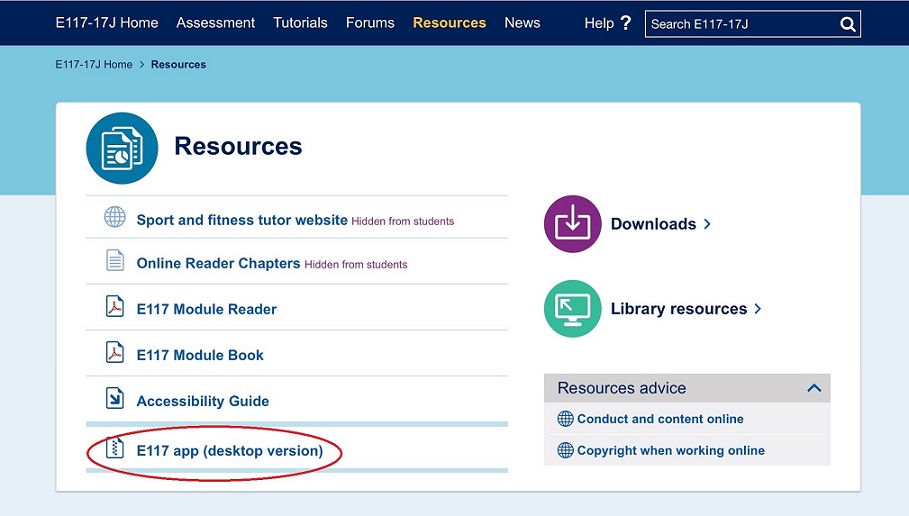Open the Library resources link

tap(679, 309)
